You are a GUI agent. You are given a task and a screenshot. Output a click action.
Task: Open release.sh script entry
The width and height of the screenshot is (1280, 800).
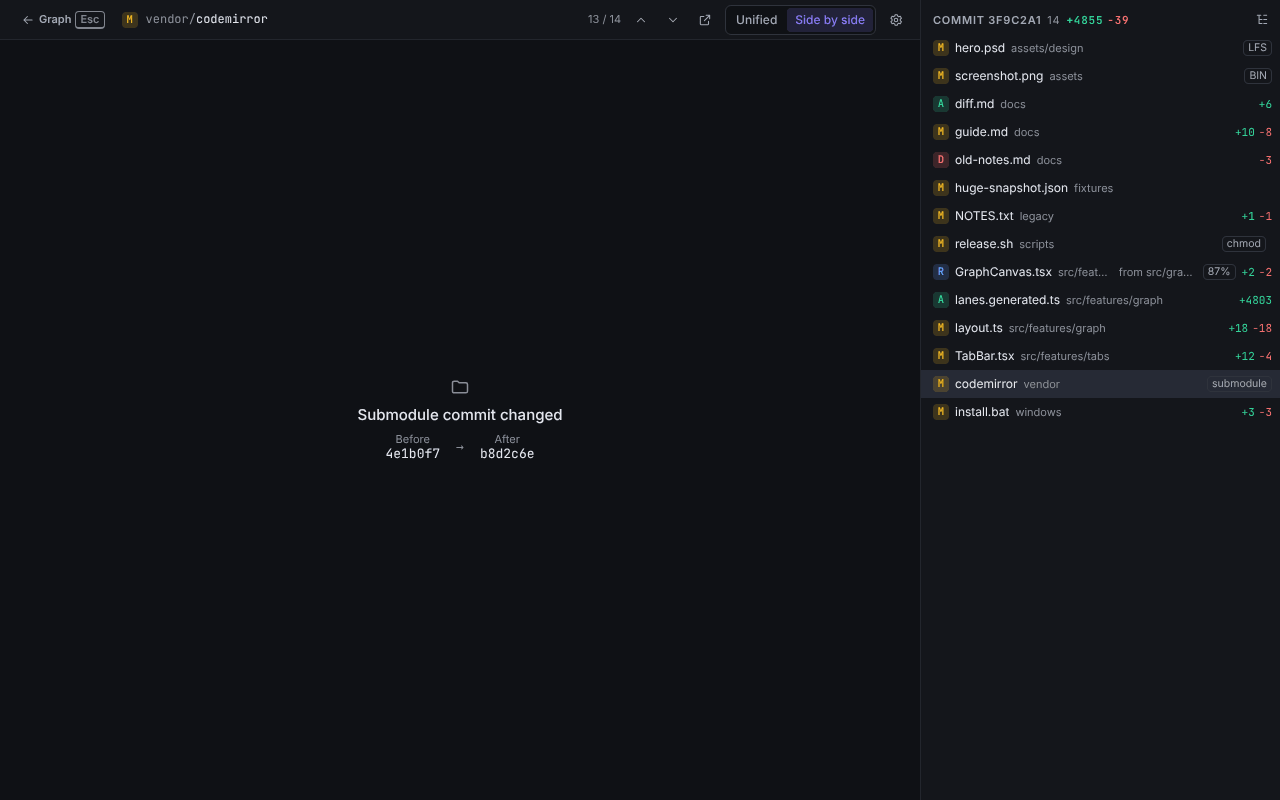[1100, 244]
